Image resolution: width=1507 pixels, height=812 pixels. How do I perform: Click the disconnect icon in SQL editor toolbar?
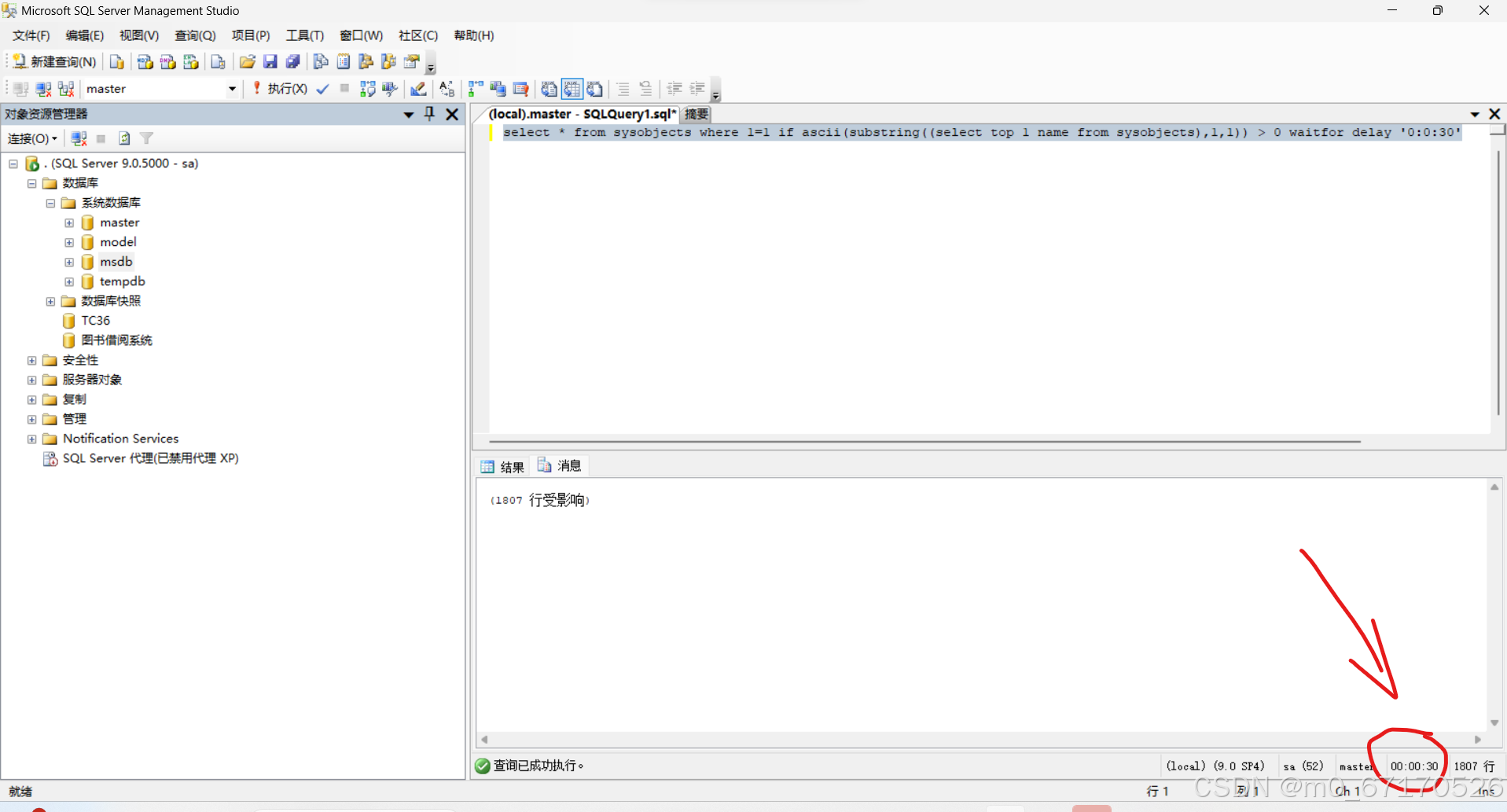tap(44, 89)
